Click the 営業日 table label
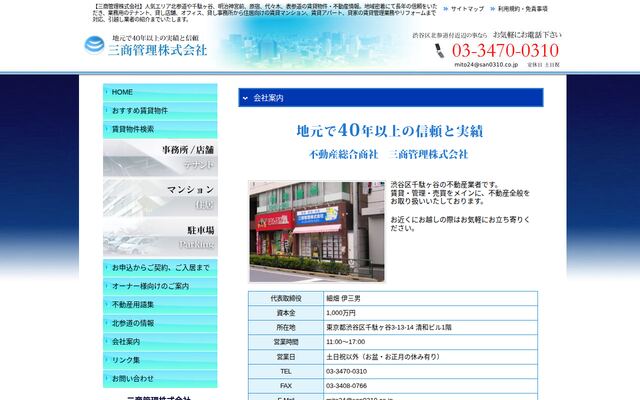Screen dimensions: 640x400 point(286,357)
